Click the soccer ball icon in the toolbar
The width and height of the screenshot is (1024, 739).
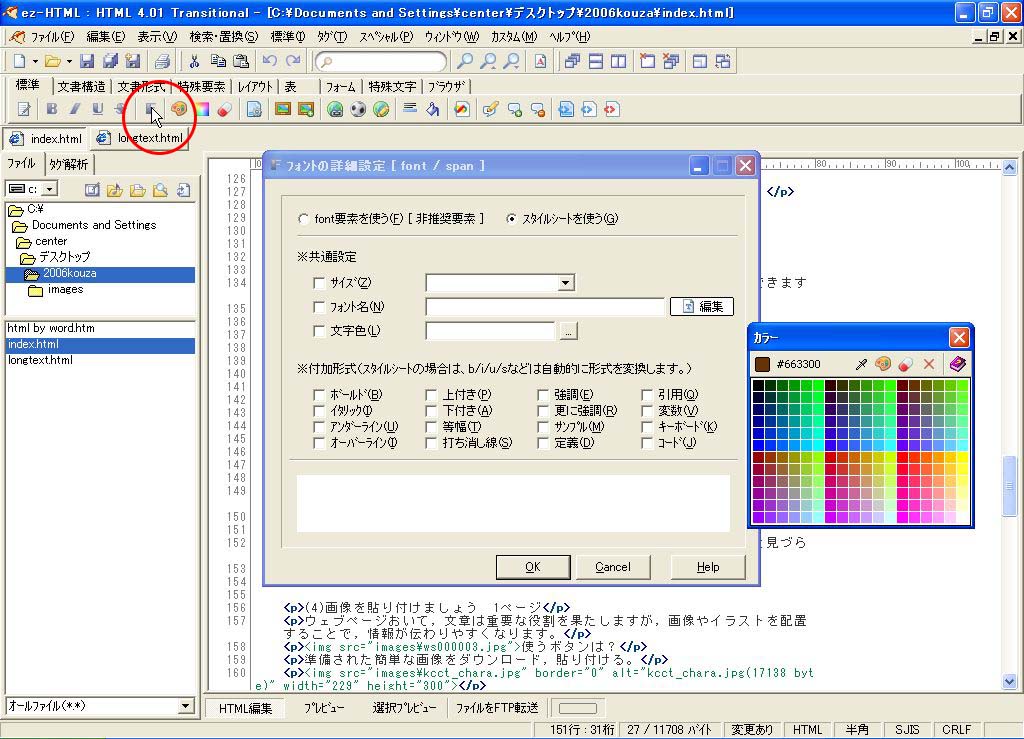click(358, 109)
